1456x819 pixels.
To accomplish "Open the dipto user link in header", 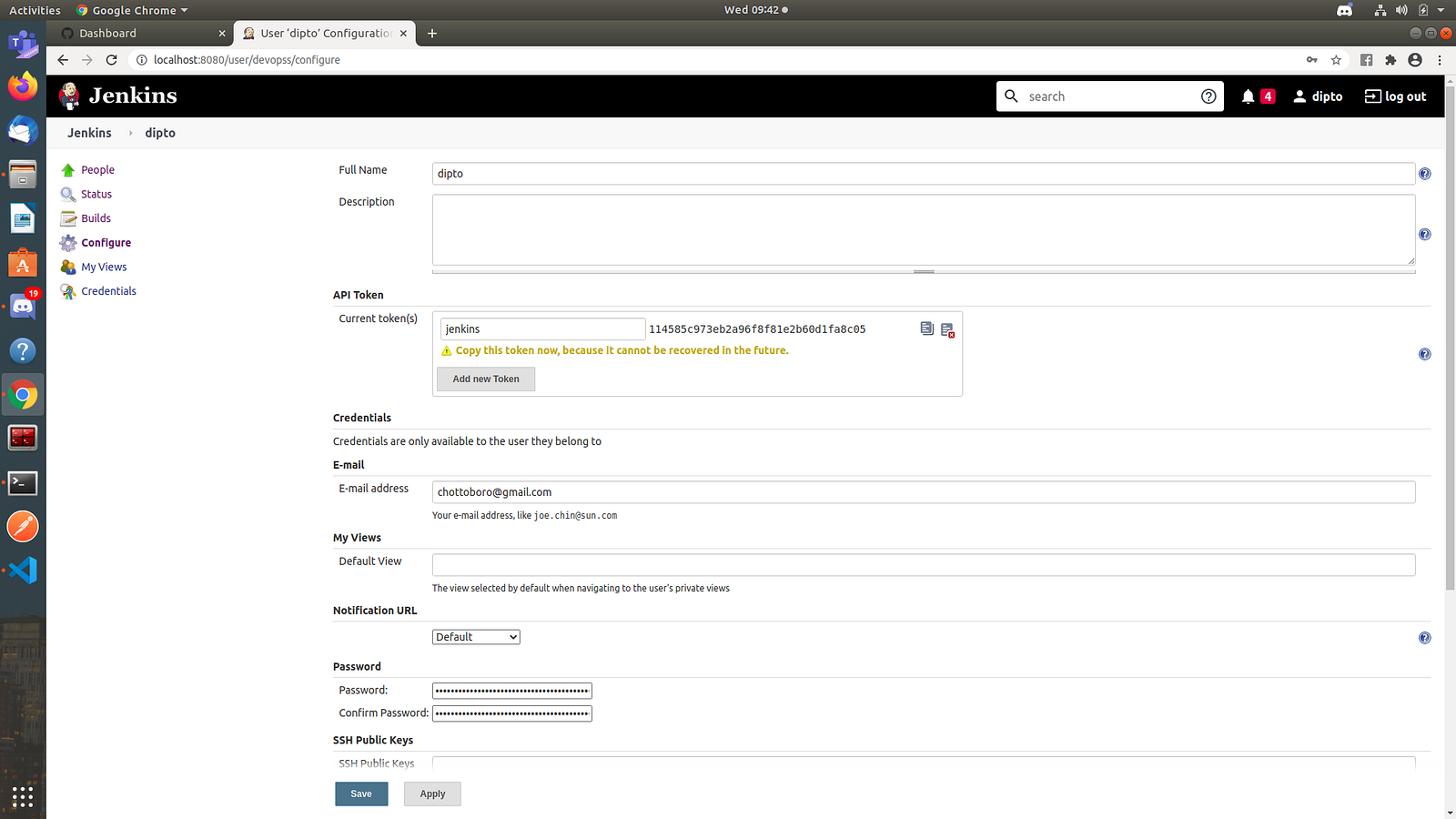I will pos(1318,96).
